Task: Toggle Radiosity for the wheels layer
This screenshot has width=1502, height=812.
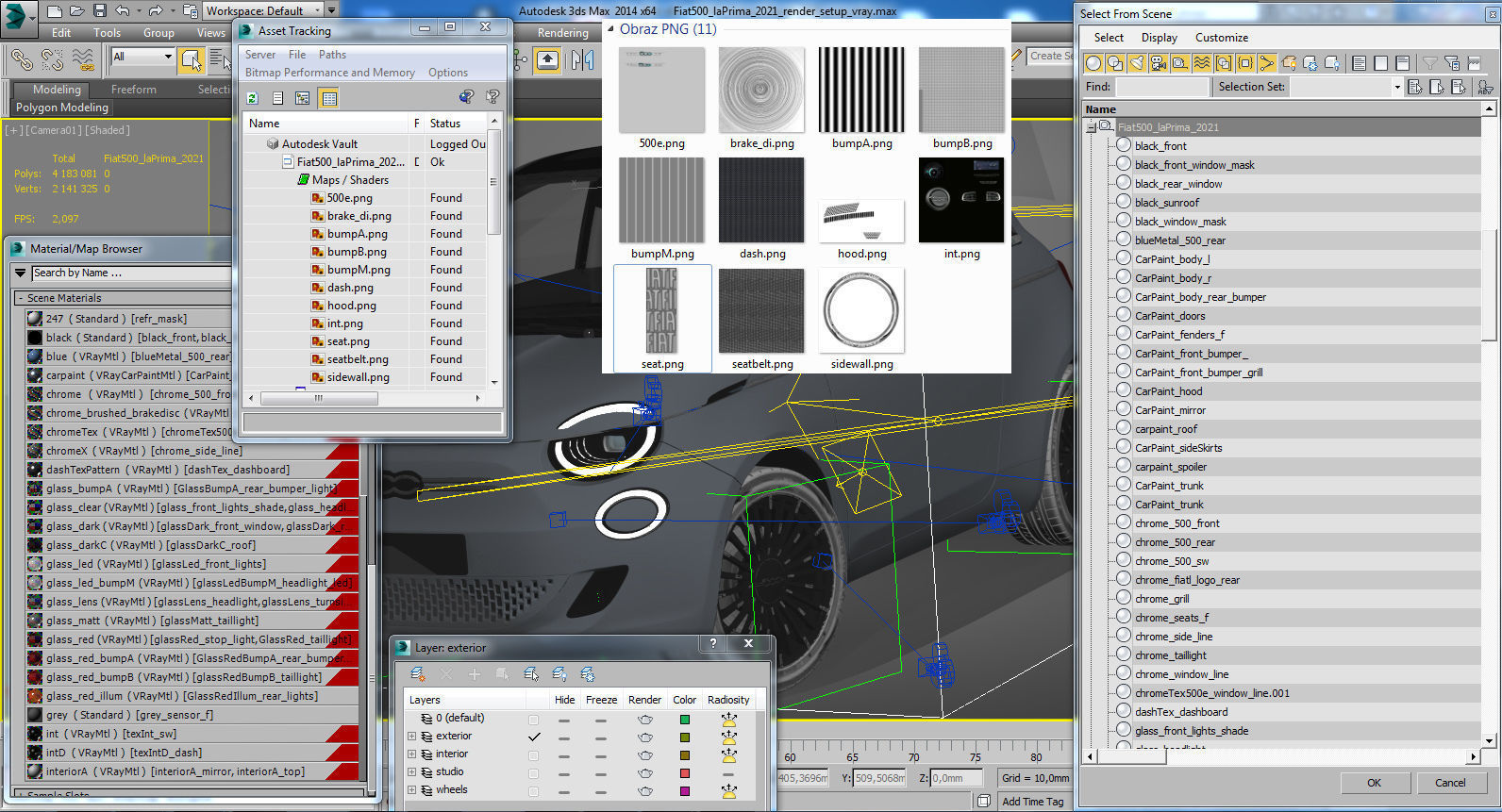Action: pos(728,790)
